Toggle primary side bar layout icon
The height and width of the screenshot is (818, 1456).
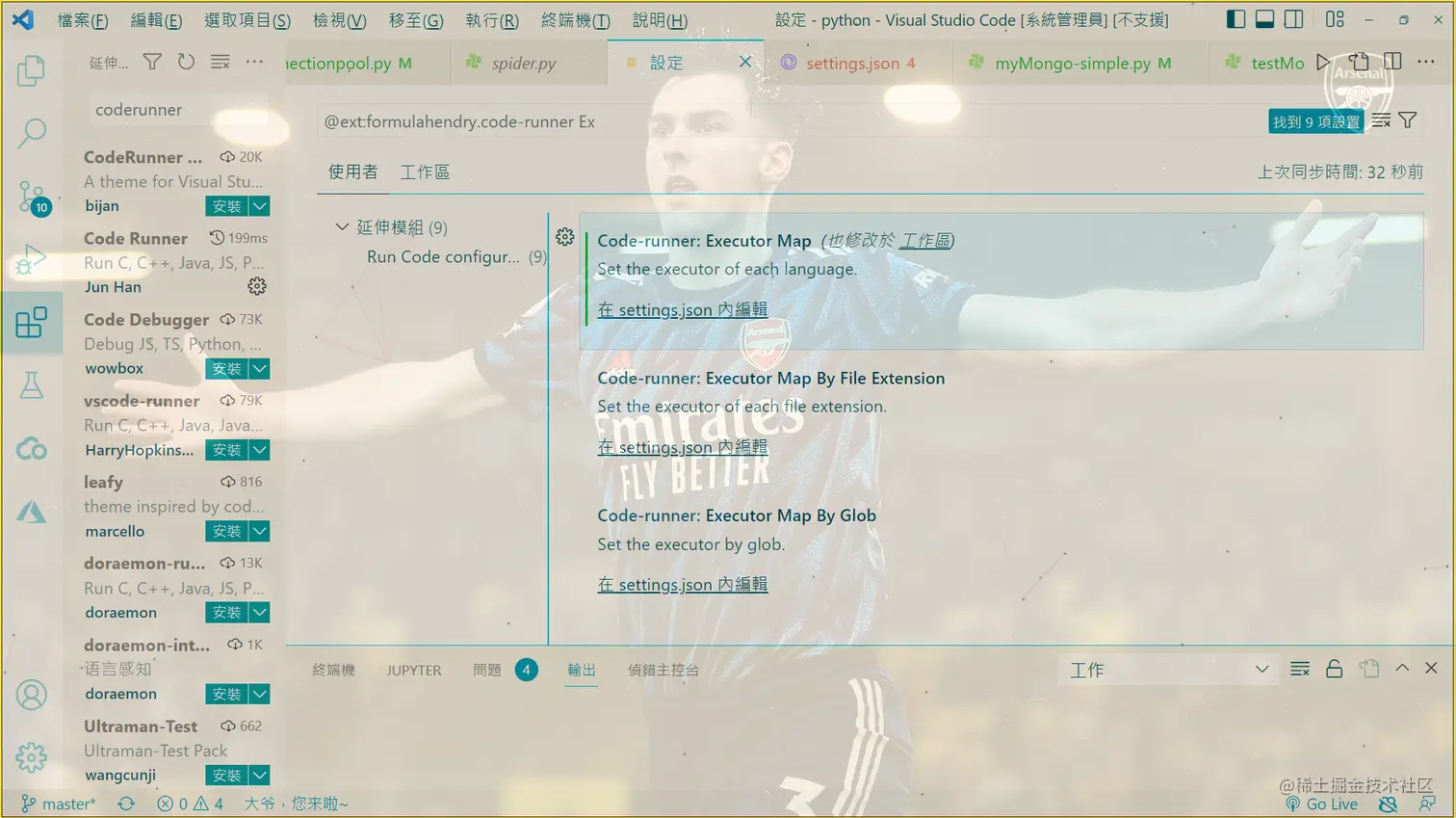point(1235,19)
